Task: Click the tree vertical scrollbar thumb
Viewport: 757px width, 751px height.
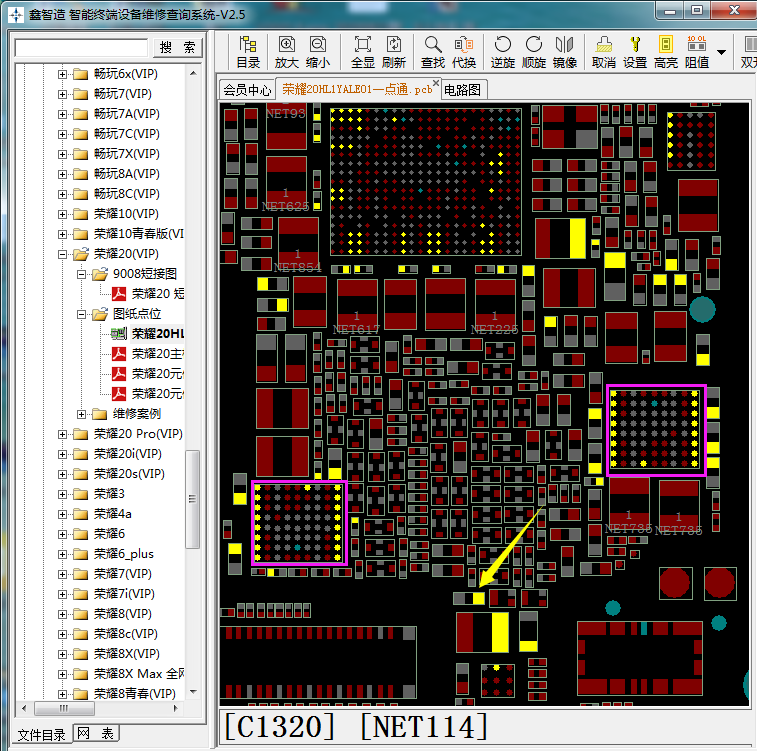Action: point(193,499)
